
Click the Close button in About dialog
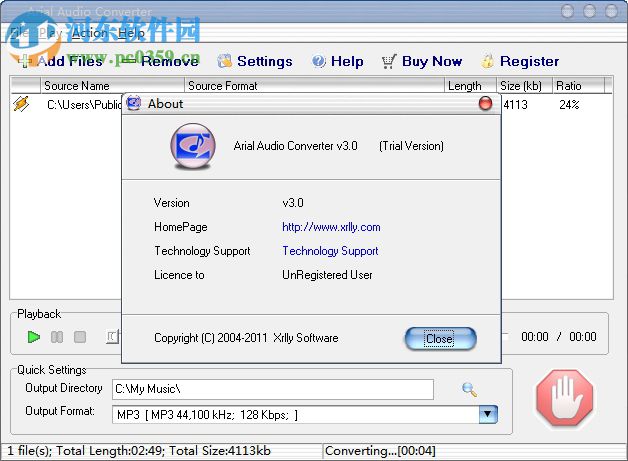(440, 339)
